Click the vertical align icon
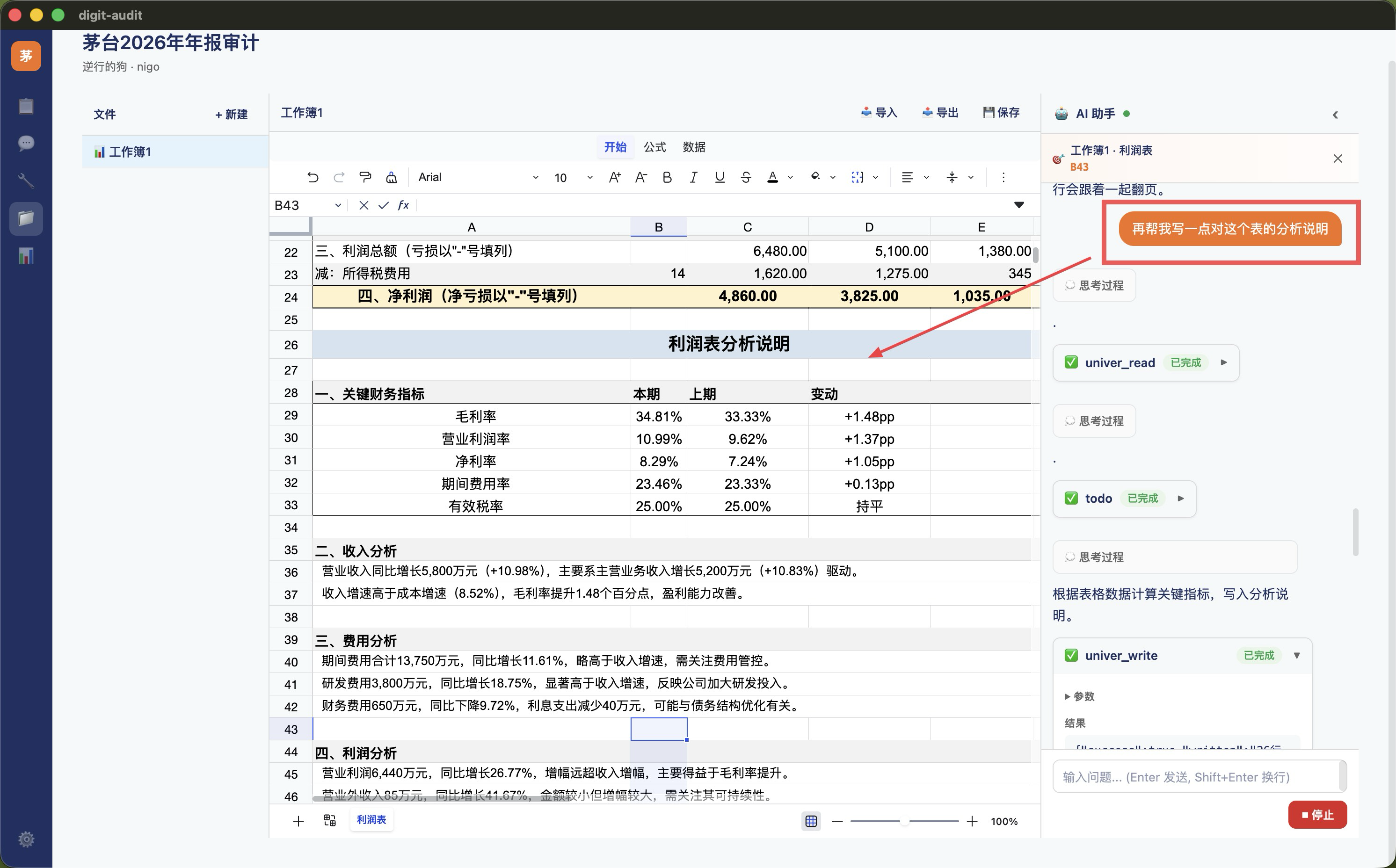 pyautogui.click(x=952, y=177)
